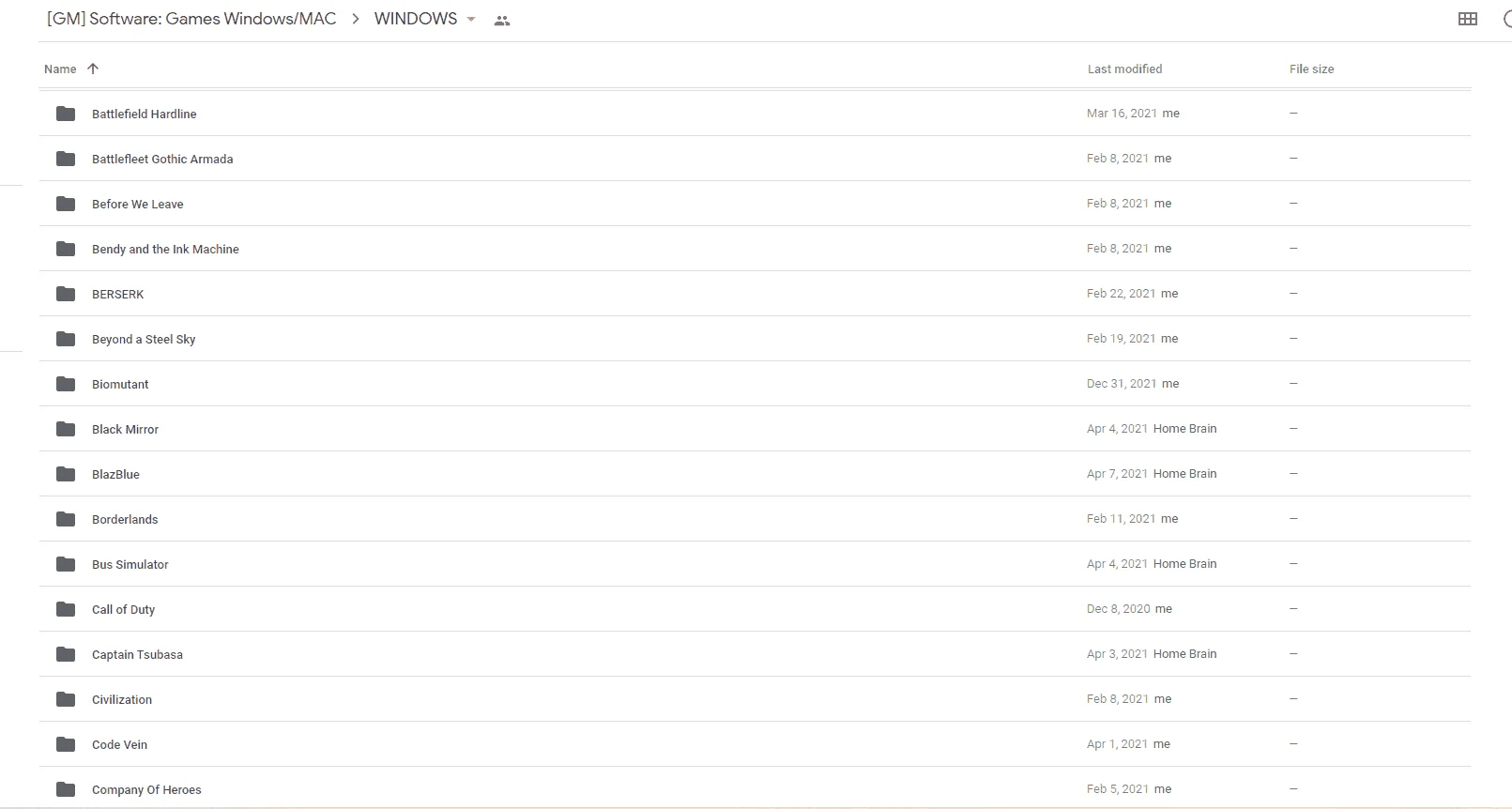Select Black Mirror folder icon
The height and width of the screenshot is (809, 1512).
(66, 429)
